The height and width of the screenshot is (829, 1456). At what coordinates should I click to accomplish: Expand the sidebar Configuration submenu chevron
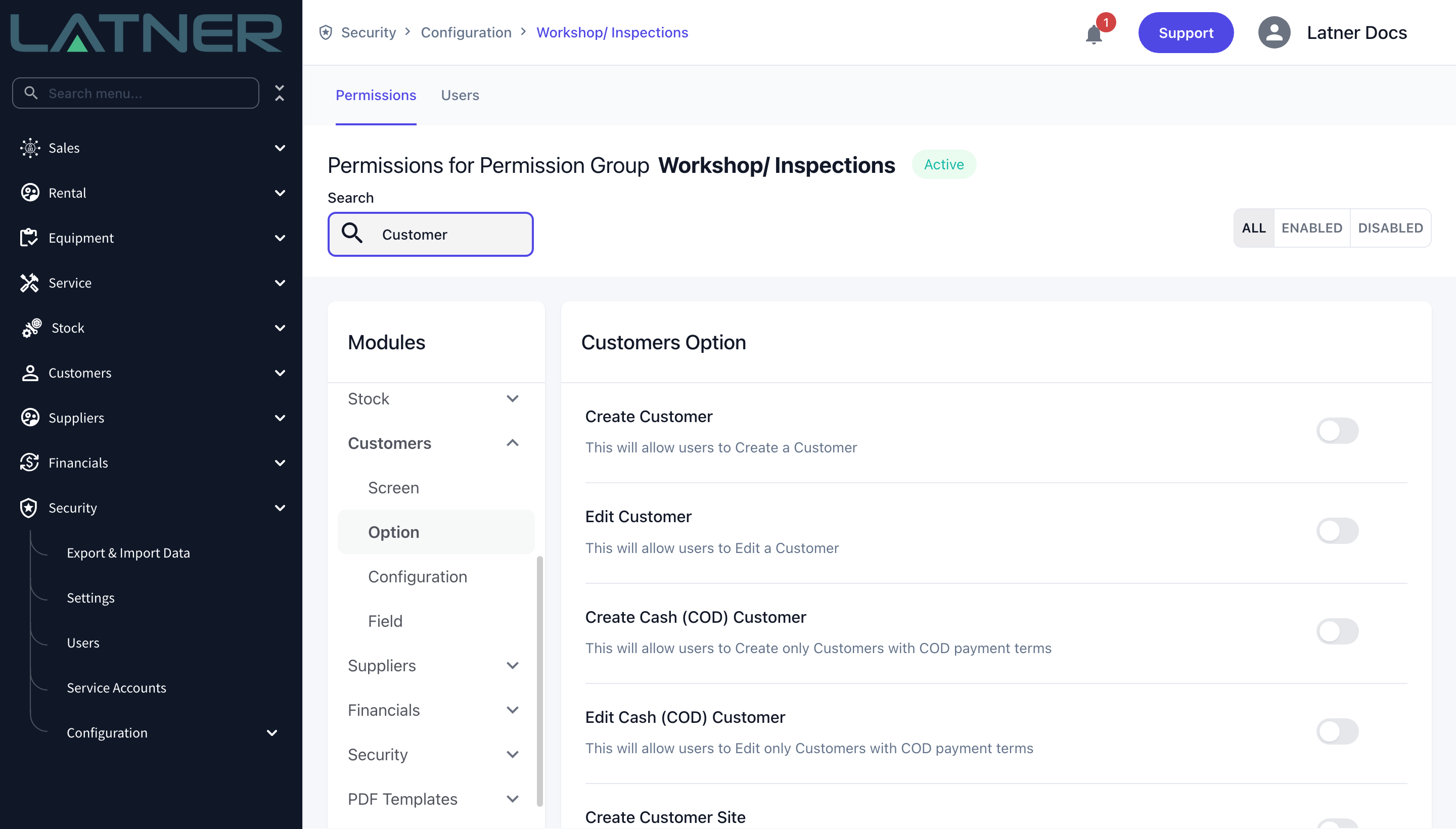pos(271,733)
